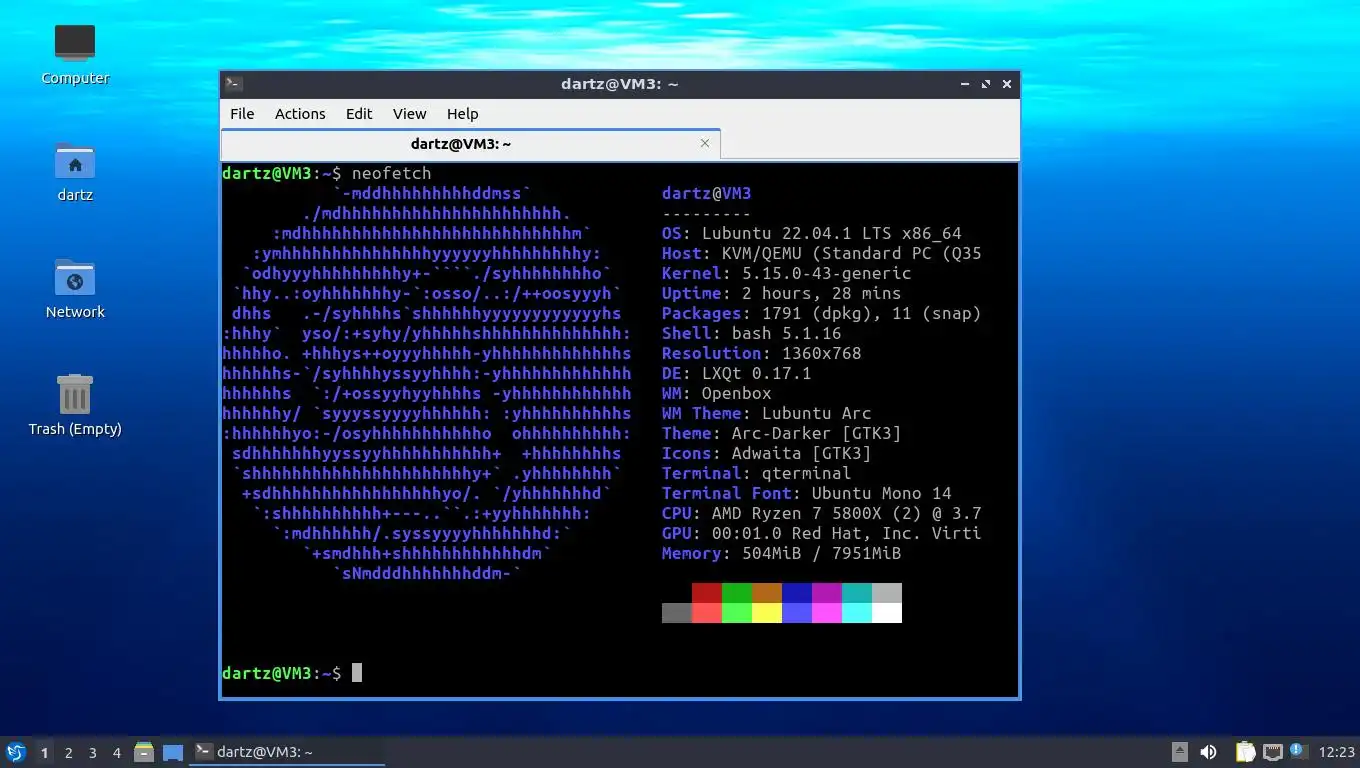Image resolution: width=1360 pixels, height=768 pixels.
Task: Open the Edit menu
Action: click(359, 114)
